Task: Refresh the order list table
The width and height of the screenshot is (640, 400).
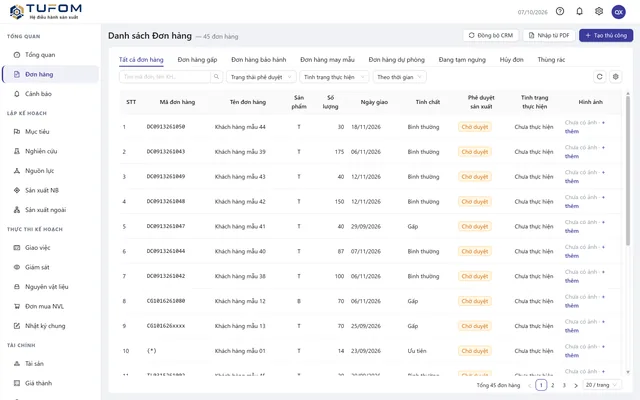Action: [599, 77]
